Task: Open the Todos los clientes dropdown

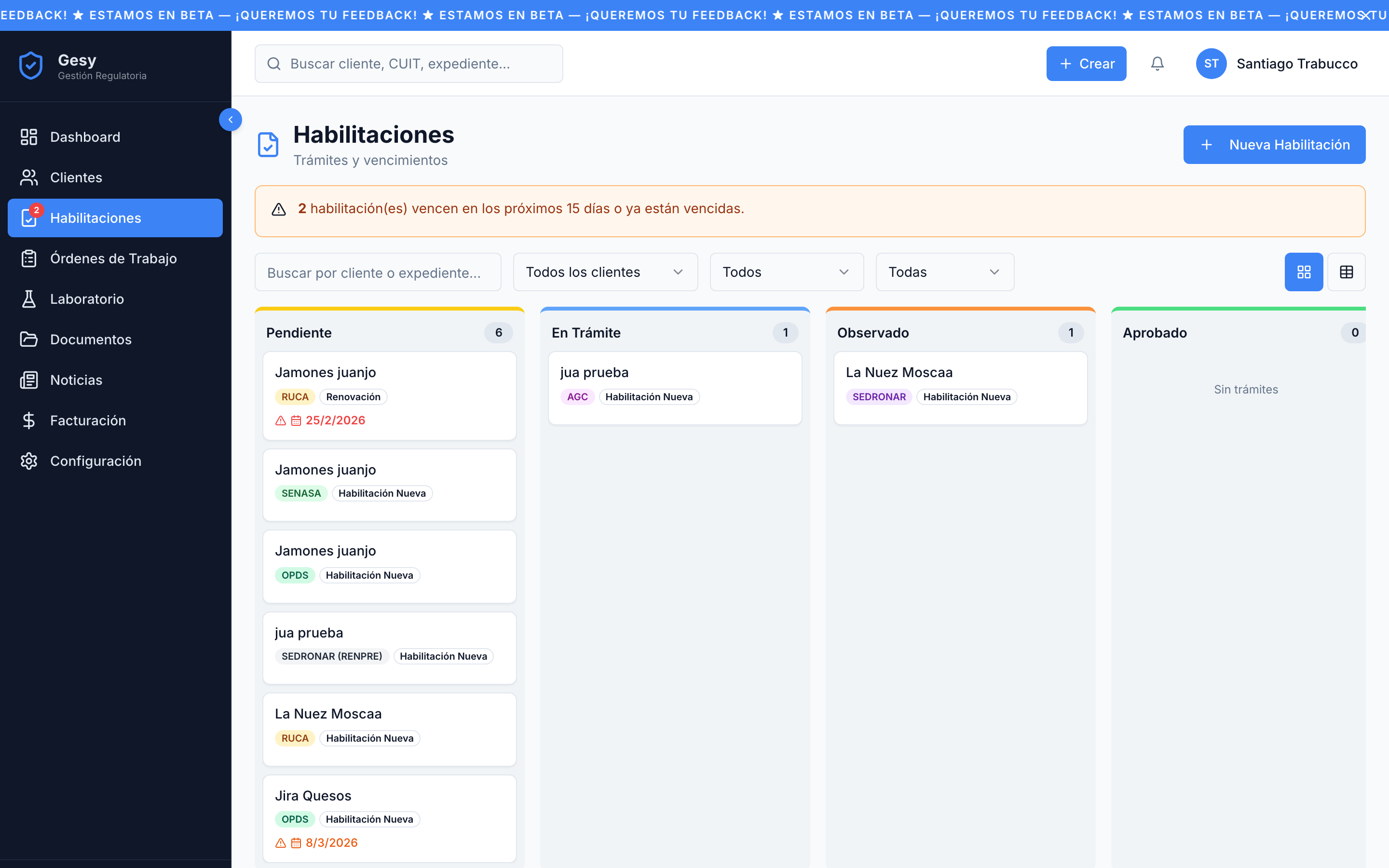Action: [604, 271]
